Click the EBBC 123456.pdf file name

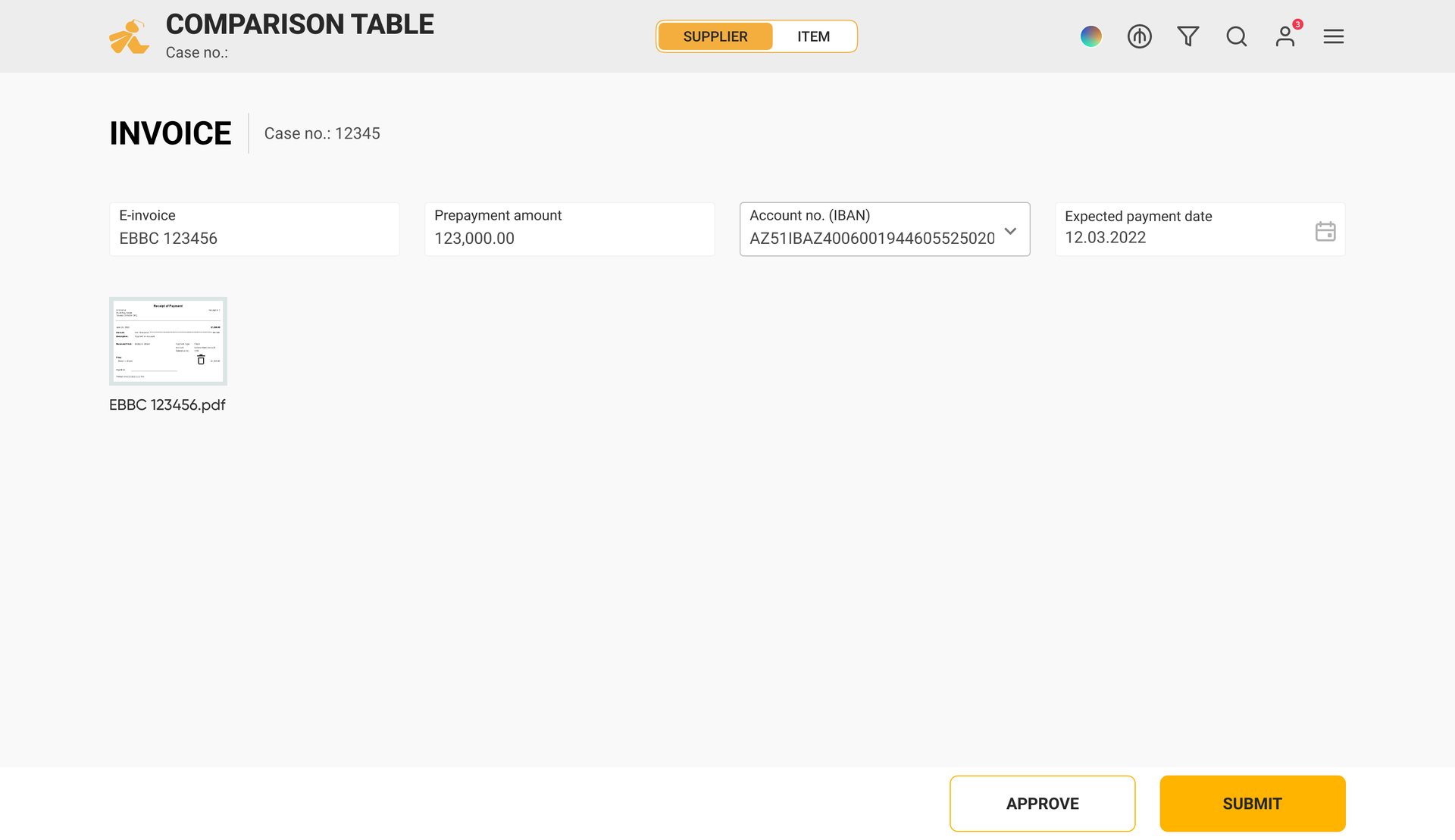click(x=167, y=405)
